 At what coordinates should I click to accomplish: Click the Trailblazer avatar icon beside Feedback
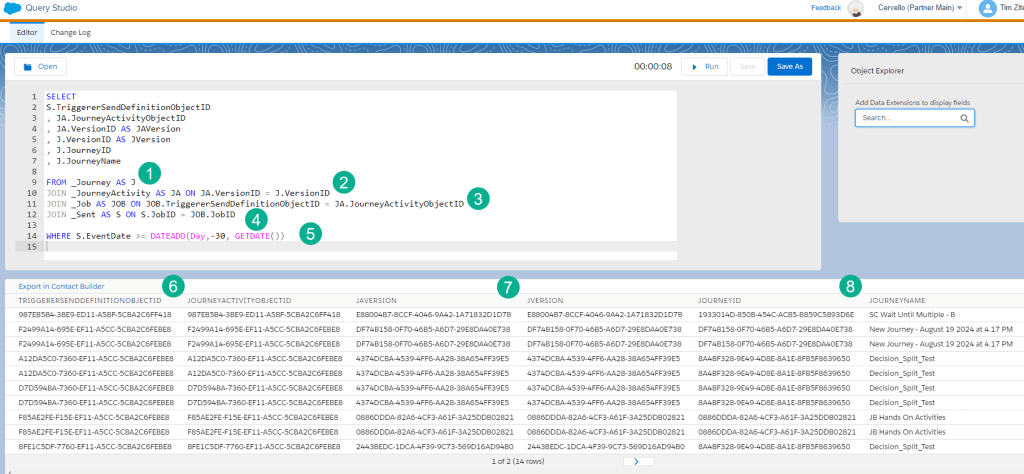[x=855, y=9]
